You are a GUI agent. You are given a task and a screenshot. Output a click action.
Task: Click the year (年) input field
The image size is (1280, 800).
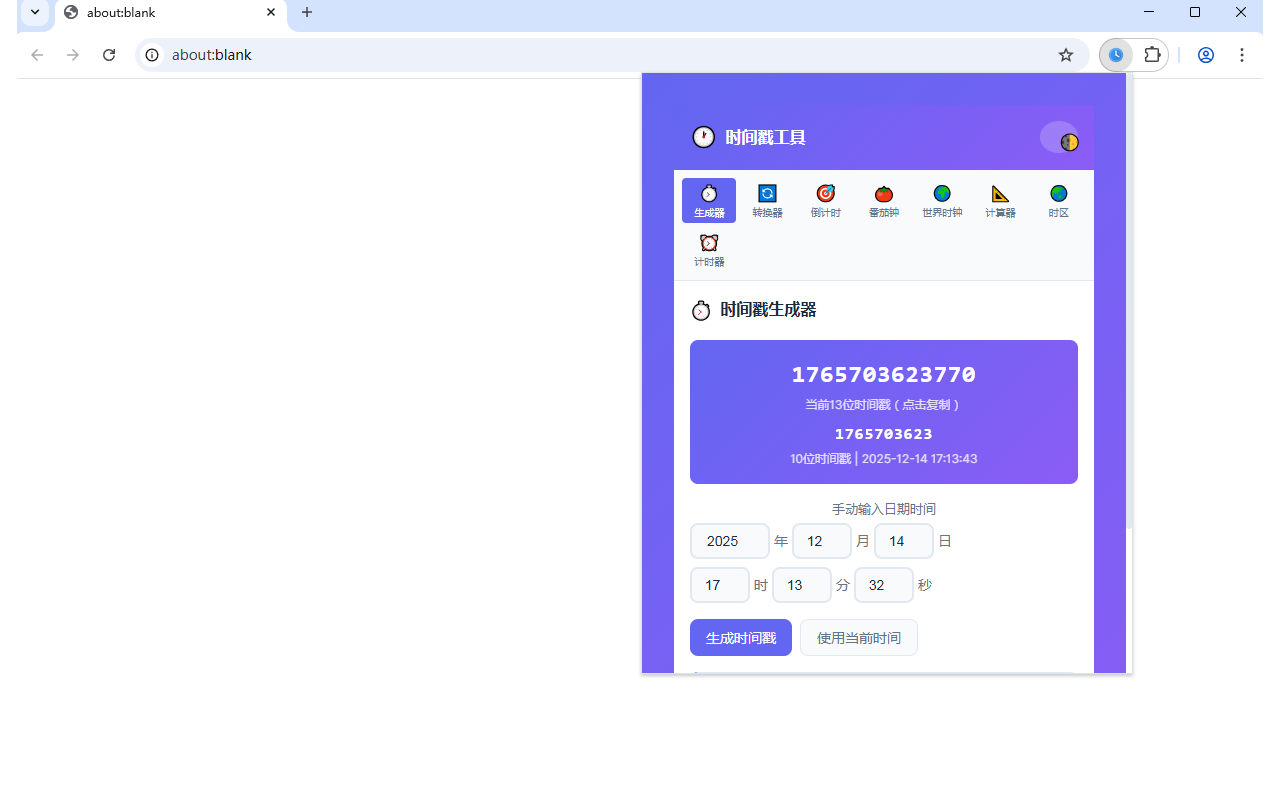729,540
